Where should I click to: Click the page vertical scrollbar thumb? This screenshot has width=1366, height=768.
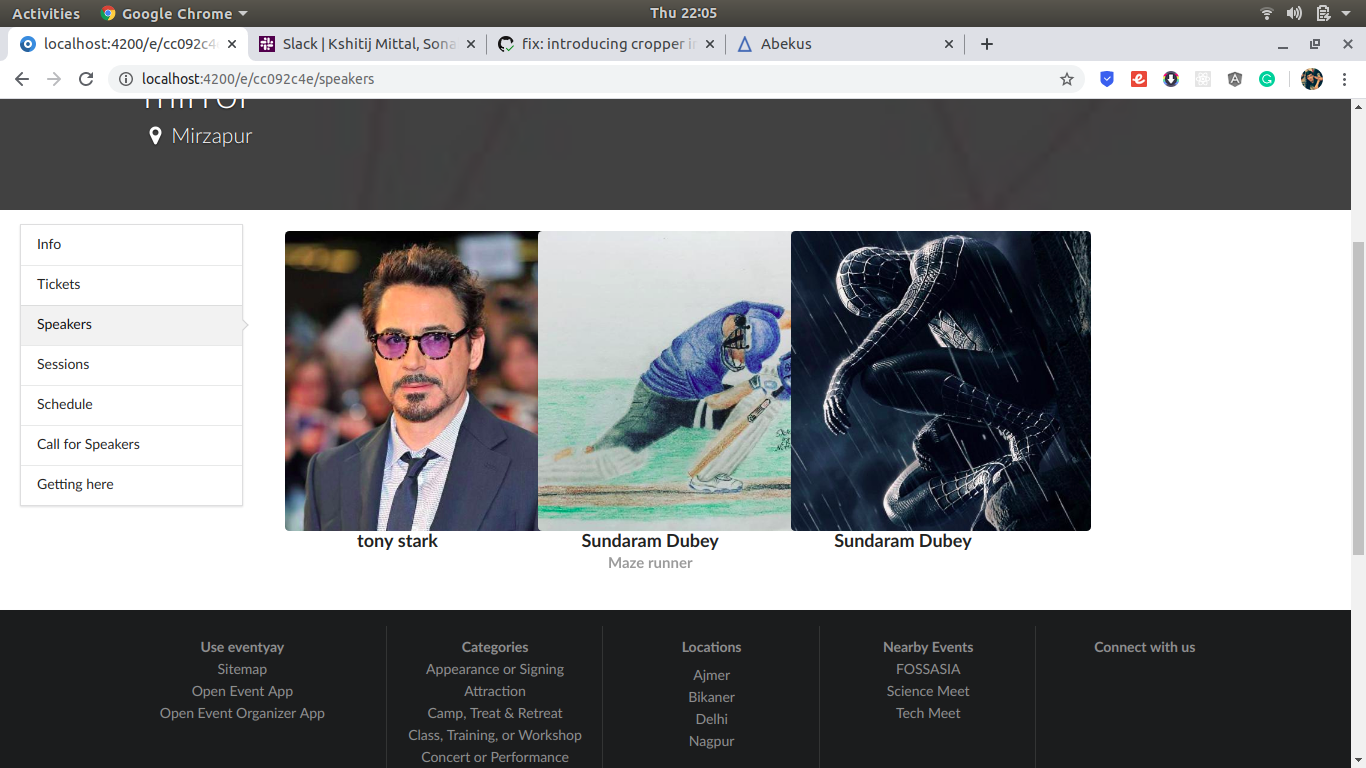[x=1358, y=398]
